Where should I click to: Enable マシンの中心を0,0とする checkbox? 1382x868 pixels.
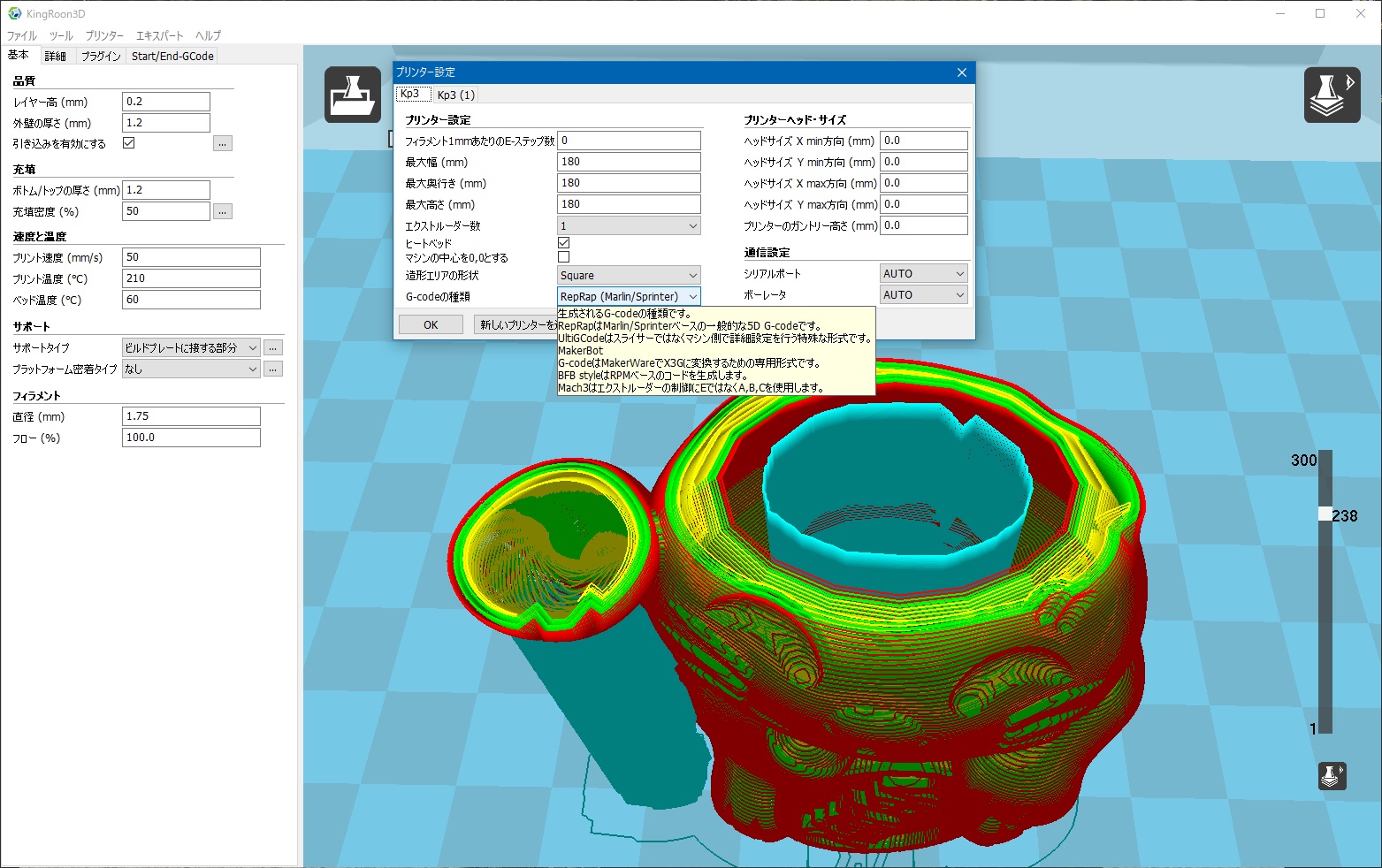[563, 257]
